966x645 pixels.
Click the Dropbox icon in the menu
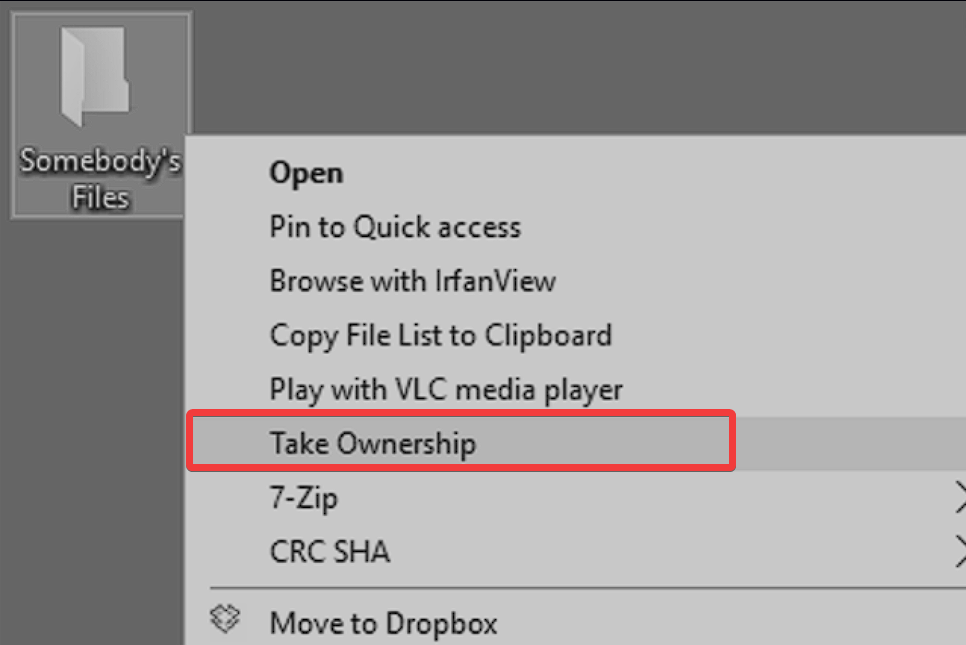[x=226, y=622]
